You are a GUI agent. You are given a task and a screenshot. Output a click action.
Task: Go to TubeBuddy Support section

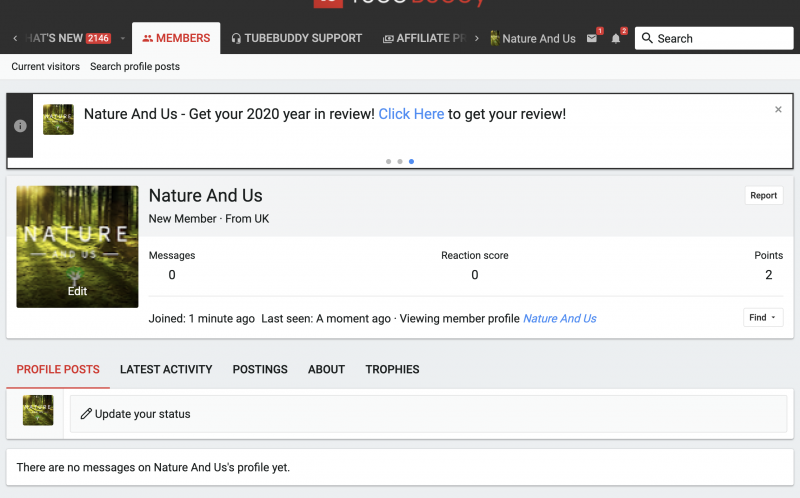pyautogui.click(x=296, y=39)
